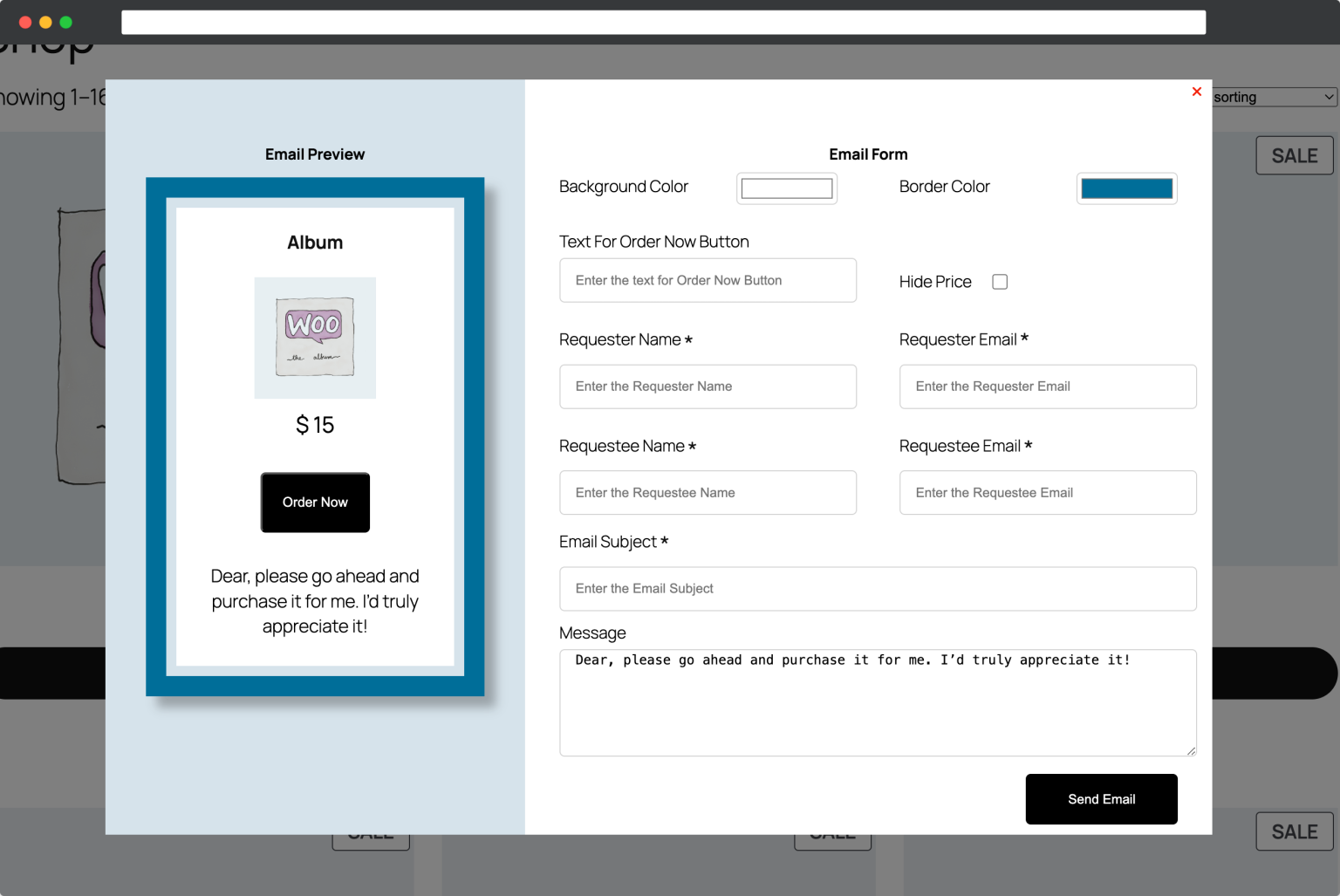Screen dimensions: 1340x896
Task: Open the Background Color picker
Action: 786,188
